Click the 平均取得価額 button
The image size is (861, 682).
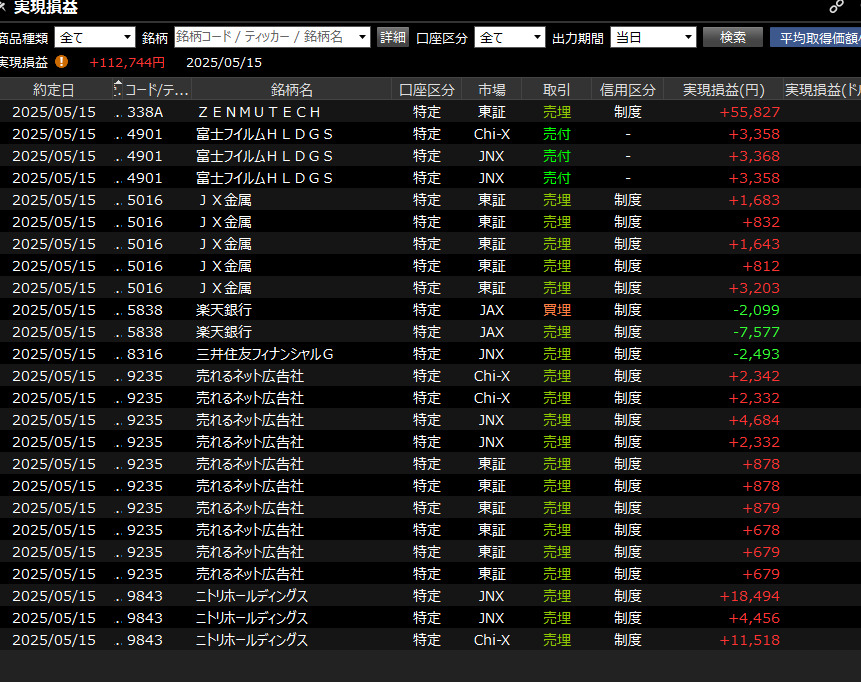pyautogui.click(x=815, y=37)
